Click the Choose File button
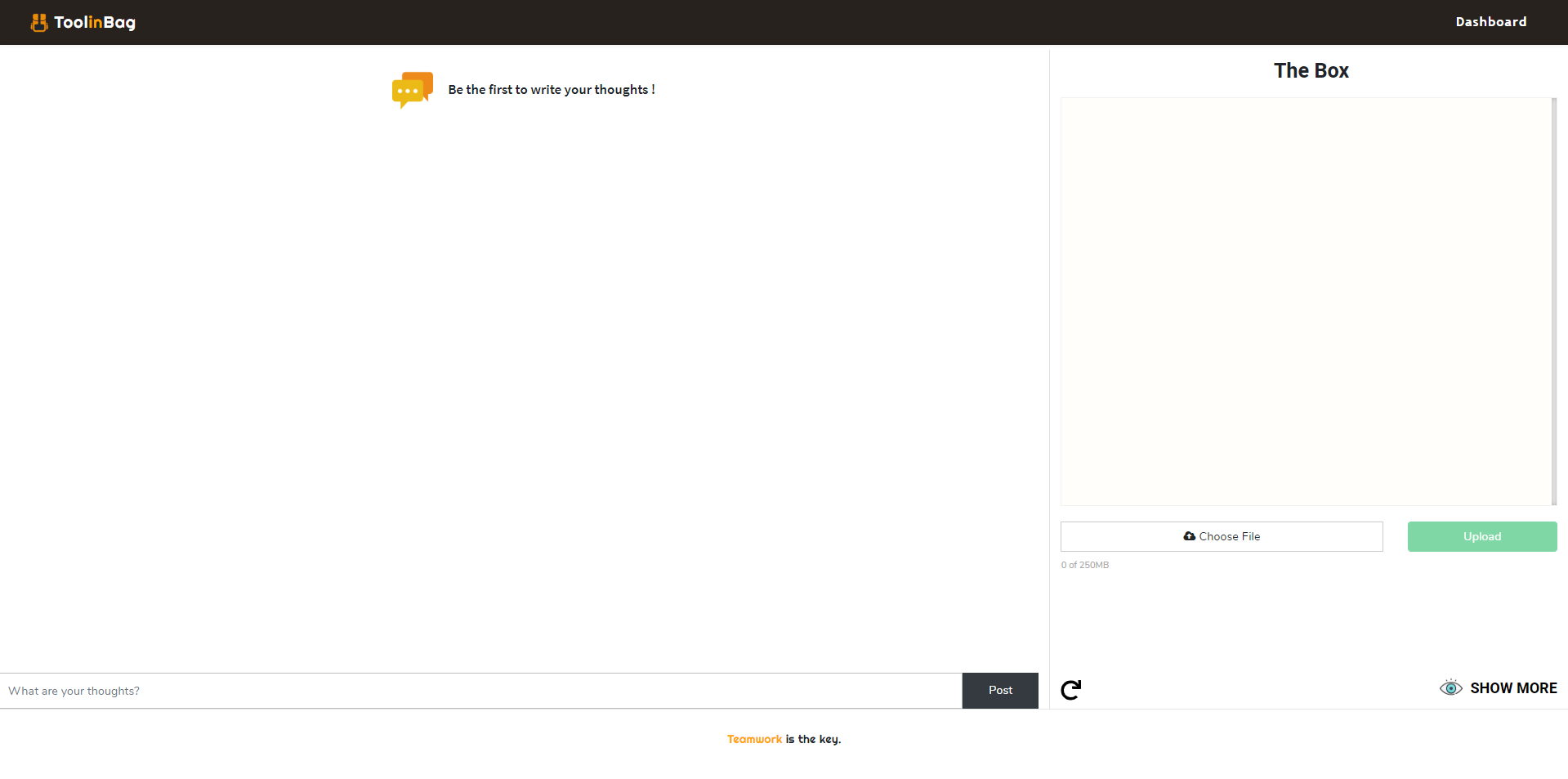 tap(1222, 536)
